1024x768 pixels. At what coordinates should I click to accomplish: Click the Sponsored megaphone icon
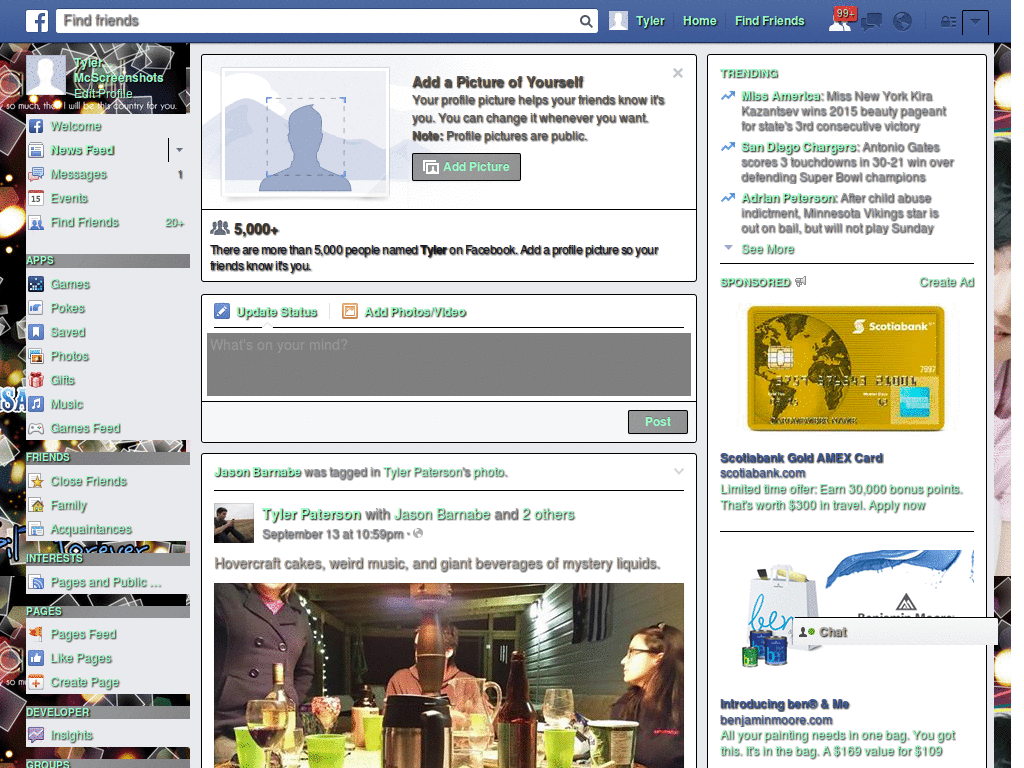pos(801,281)
